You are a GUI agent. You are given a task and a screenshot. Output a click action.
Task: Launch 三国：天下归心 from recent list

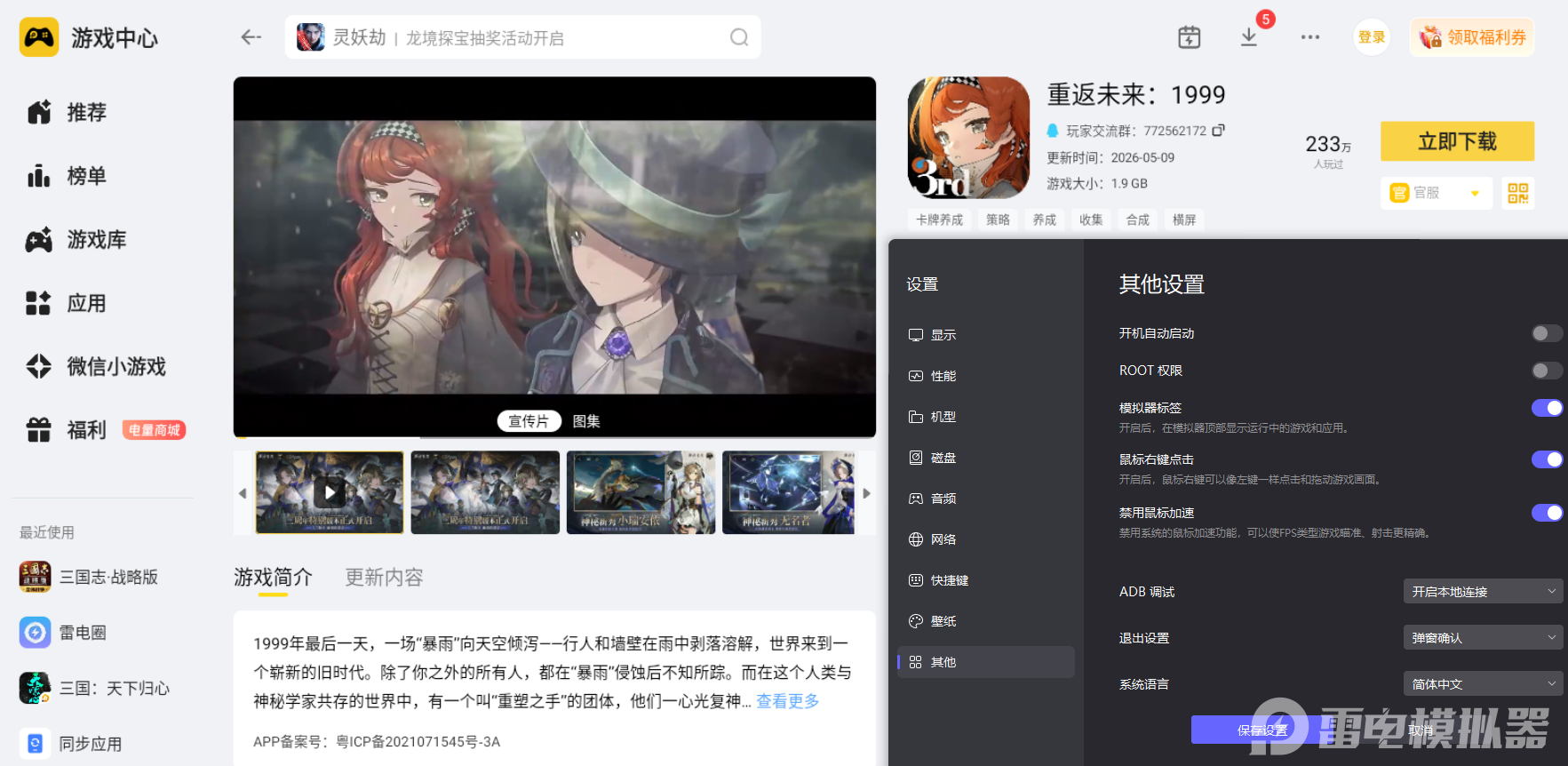click(94, 689)
